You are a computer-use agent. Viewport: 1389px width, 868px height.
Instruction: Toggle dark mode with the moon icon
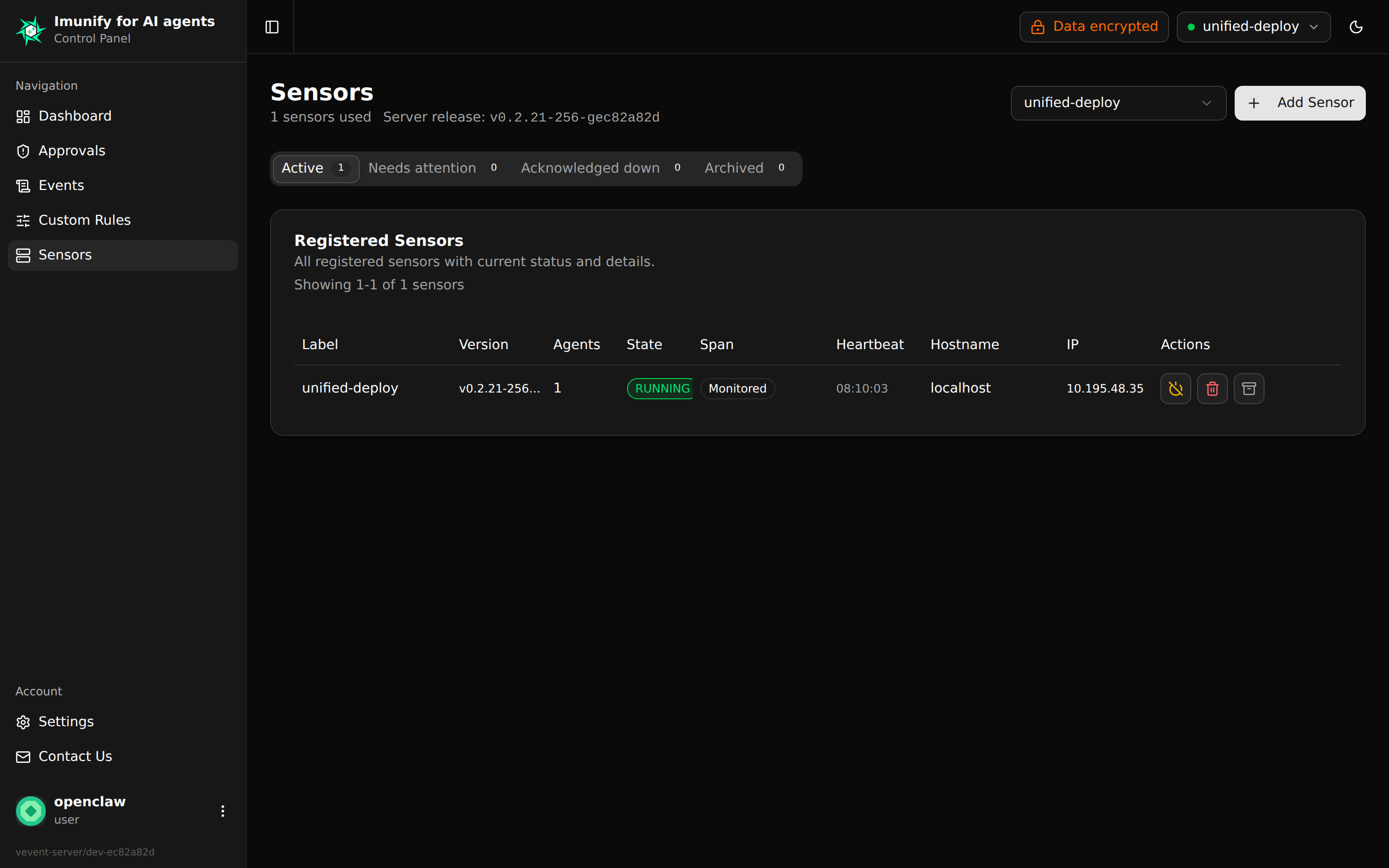pos(1356,27)
